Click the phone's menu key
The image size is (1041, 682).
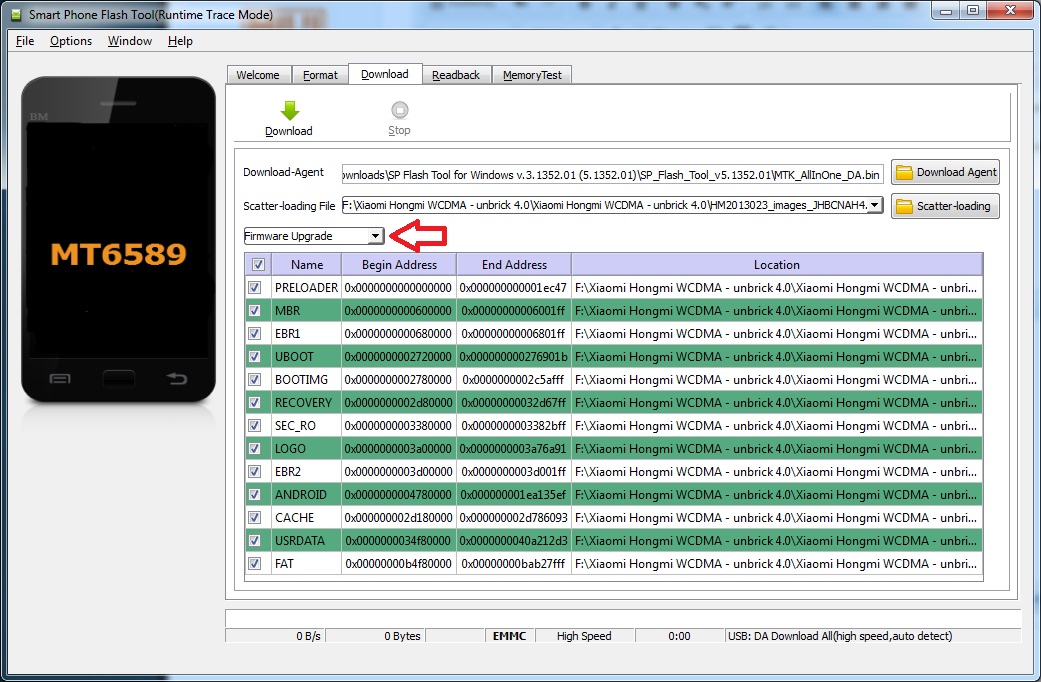[60, 378]
